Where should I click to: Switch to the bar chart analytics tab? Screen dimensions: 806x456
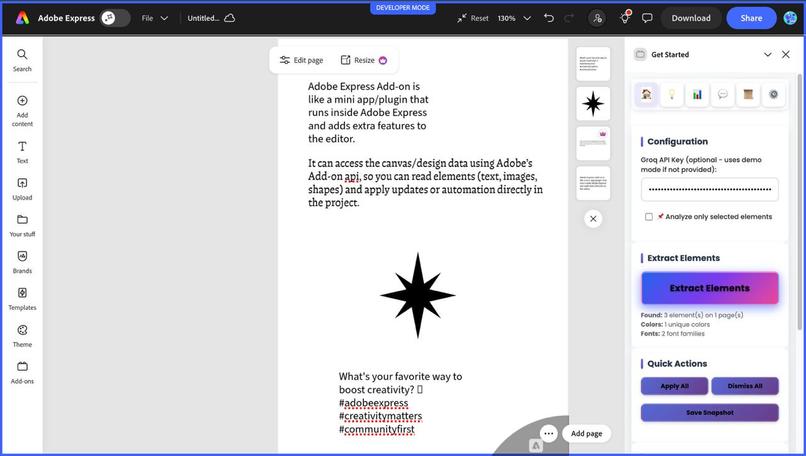point(697,95)
